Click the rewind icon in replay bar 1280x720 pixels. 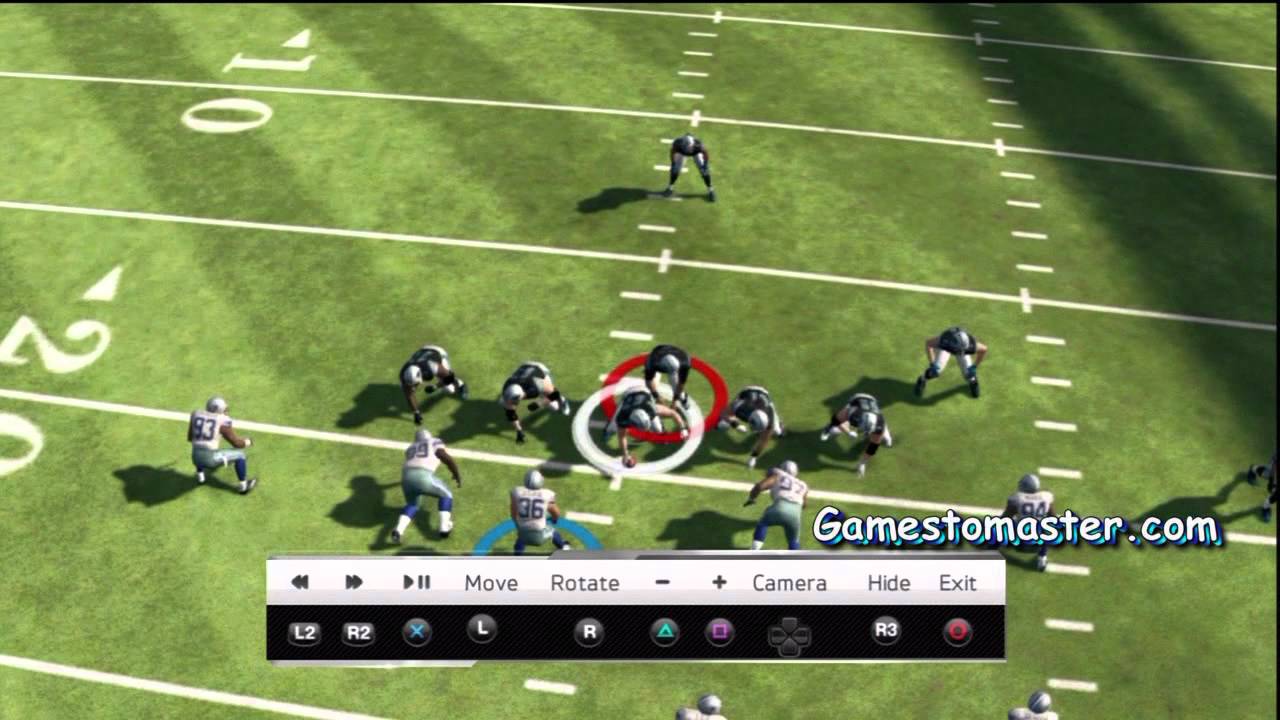pos(300,582)
